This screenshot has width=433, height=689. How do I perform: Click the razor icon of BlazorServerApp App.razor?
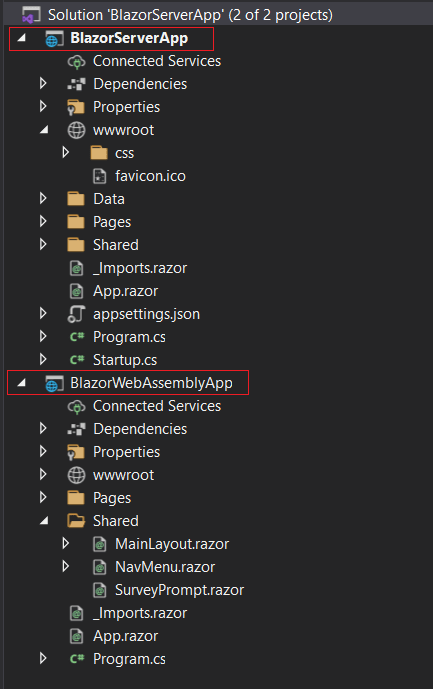(76, 291)
